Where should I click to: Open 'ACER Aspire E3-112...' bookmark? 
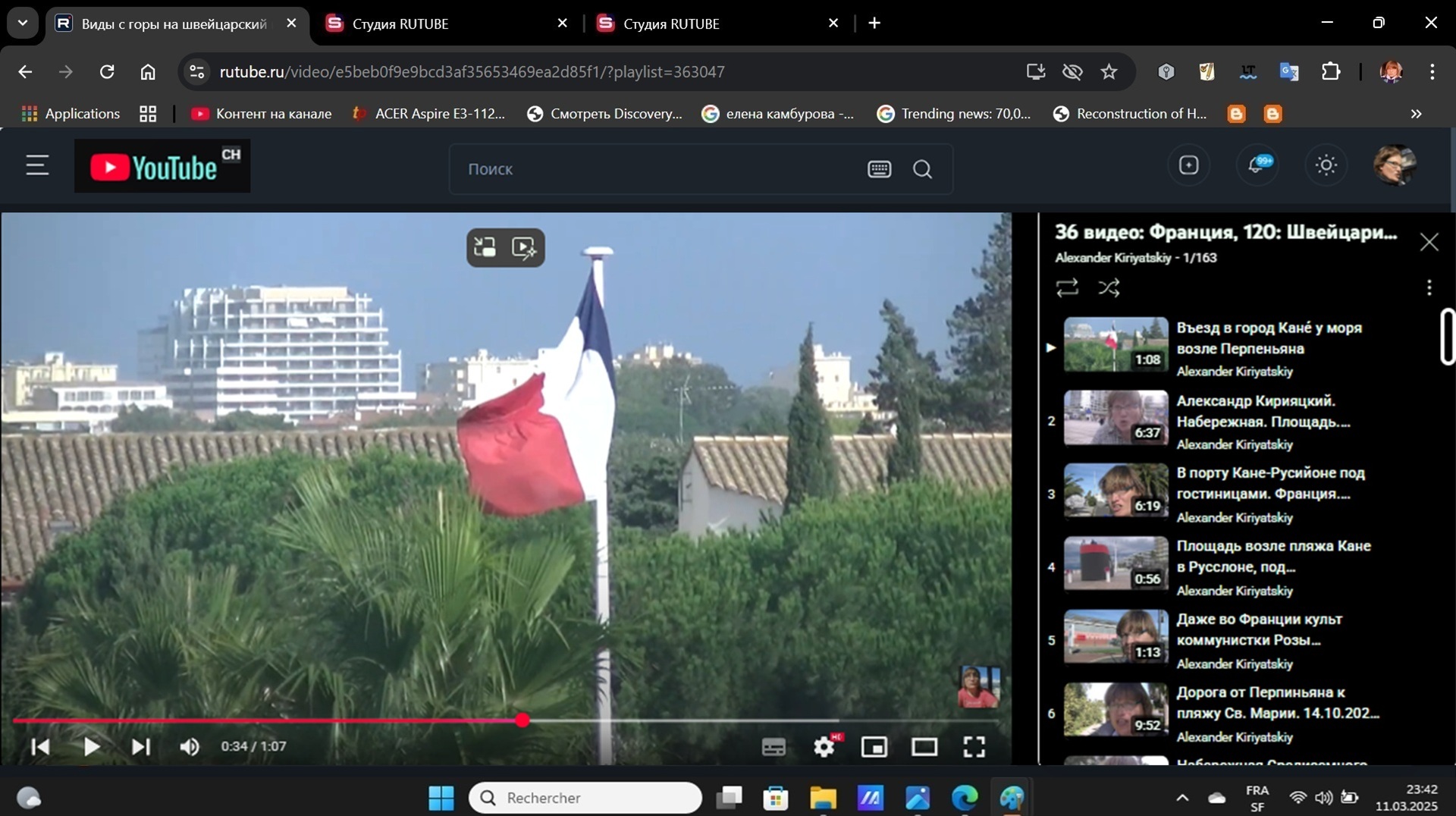428,114
